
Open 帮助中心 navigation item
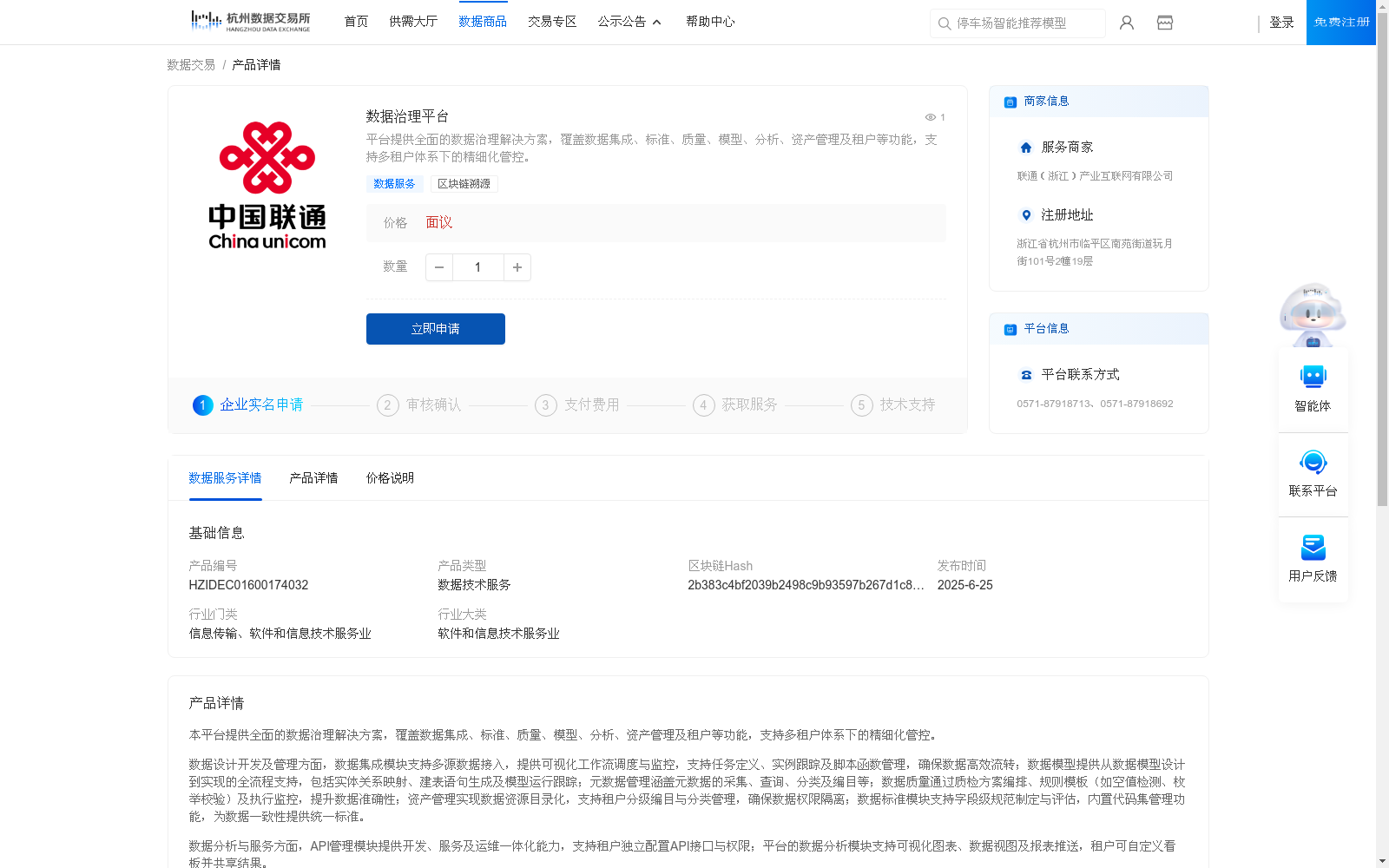[710, 22]
